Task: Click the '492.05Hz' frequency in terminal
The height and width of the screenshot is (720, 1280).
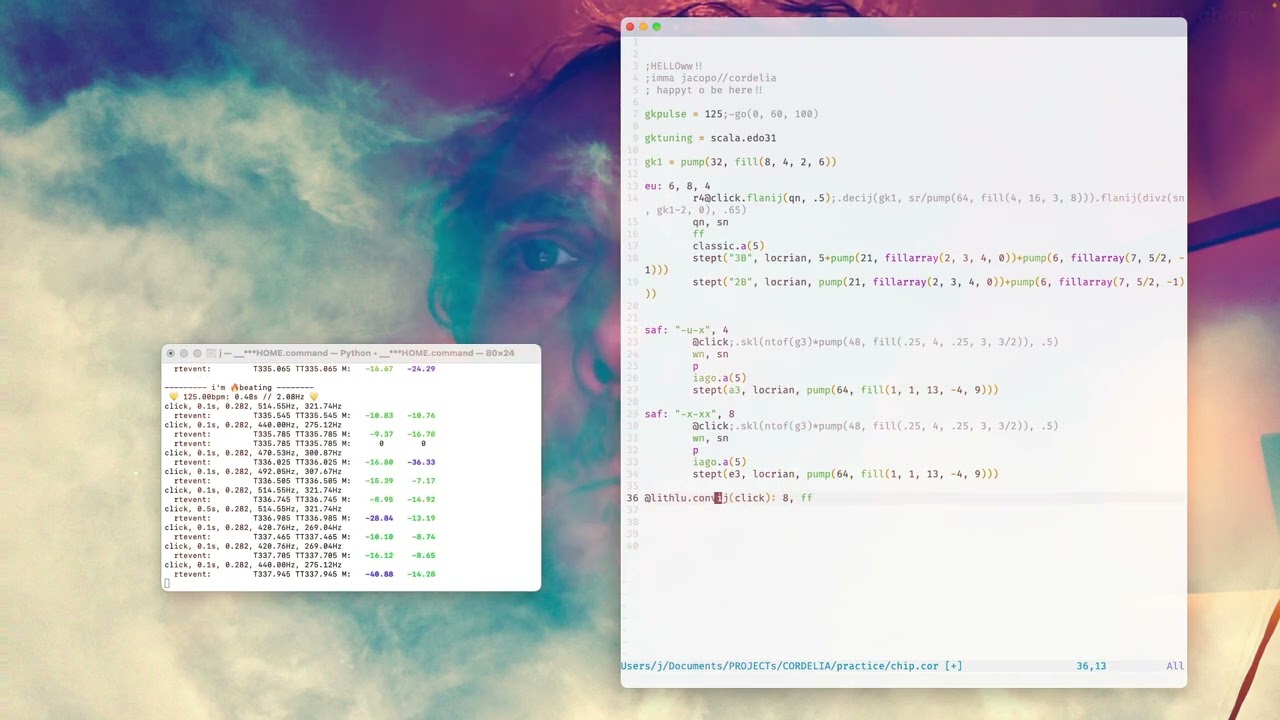Action: (277, 472)
